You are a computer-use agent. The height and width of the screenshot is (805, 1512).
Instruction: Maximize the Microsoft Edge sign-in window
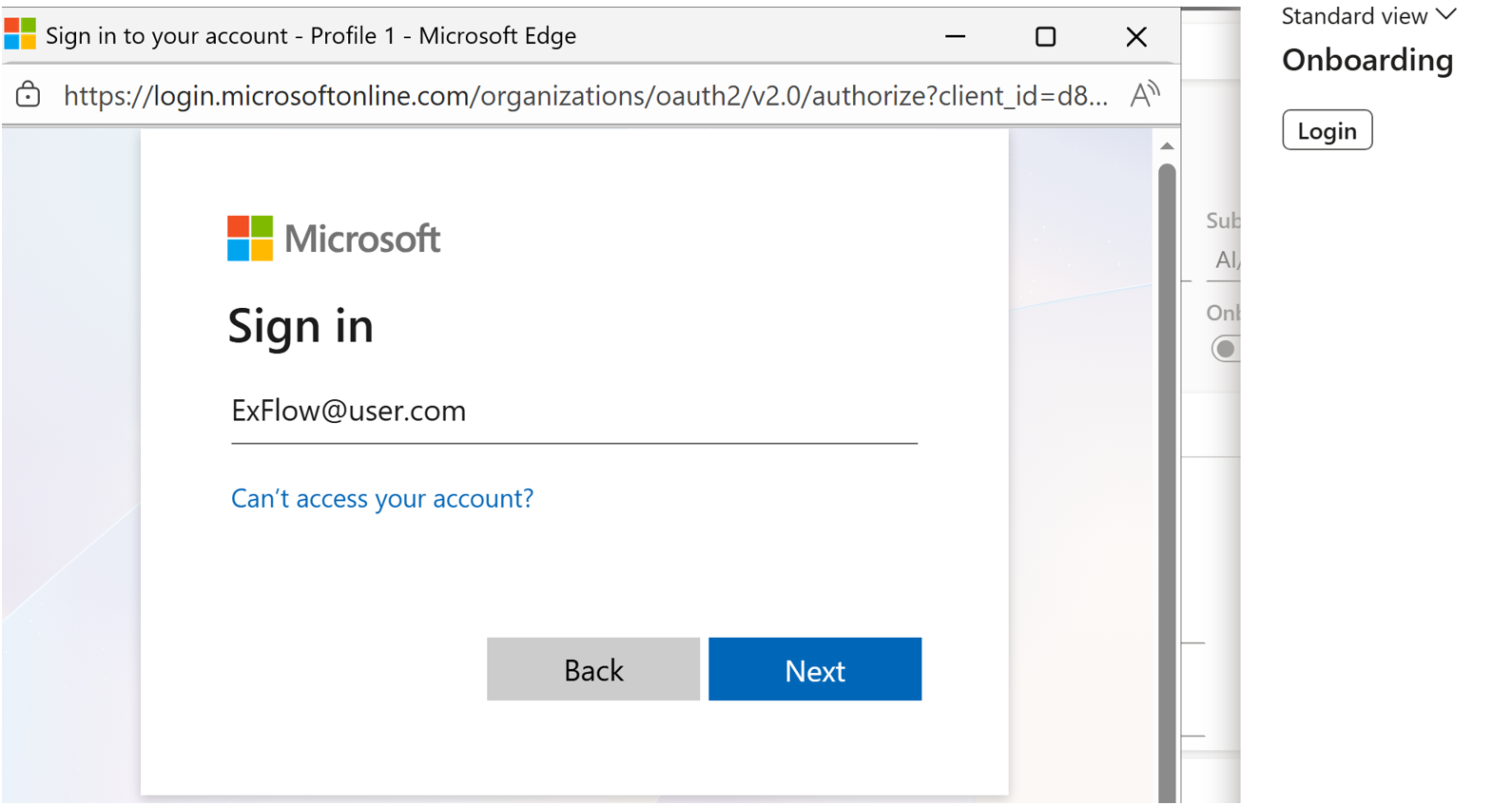click(x=1046, y=37)
